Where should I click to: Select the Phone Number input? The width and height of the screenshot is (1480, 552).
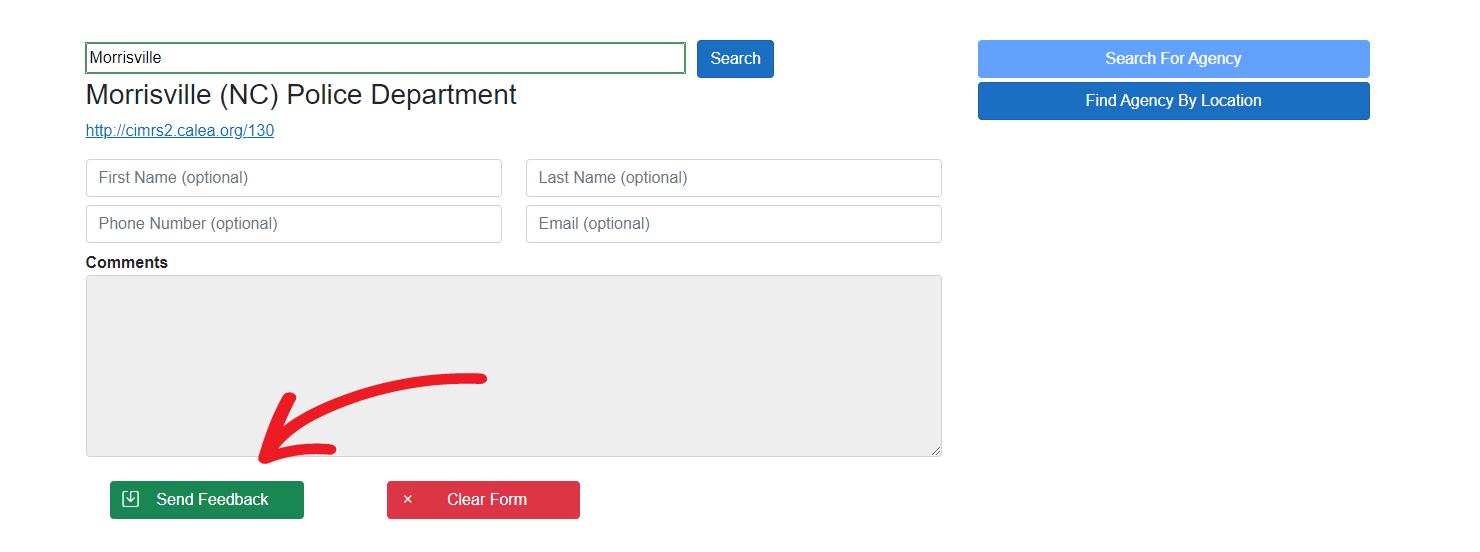(x=293, y=224)
